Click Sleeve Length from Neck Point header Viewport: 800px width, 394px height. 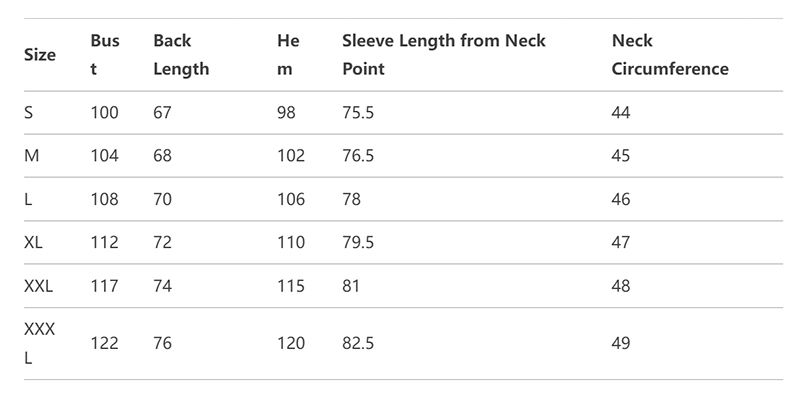[444, 55]
